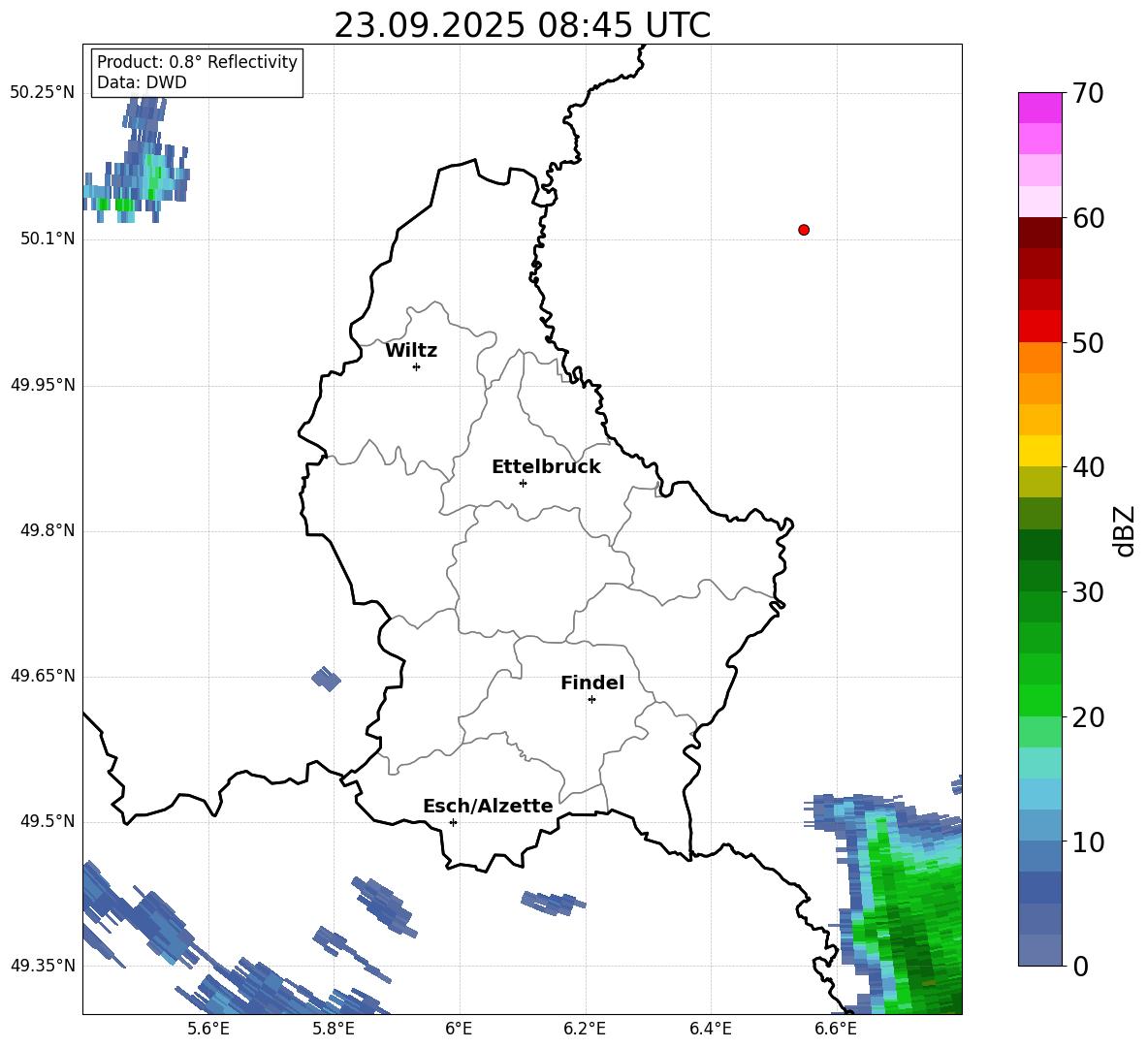Click the Data: DWD text
This screenshot has height=1048, width=1148.
point(142,82)
